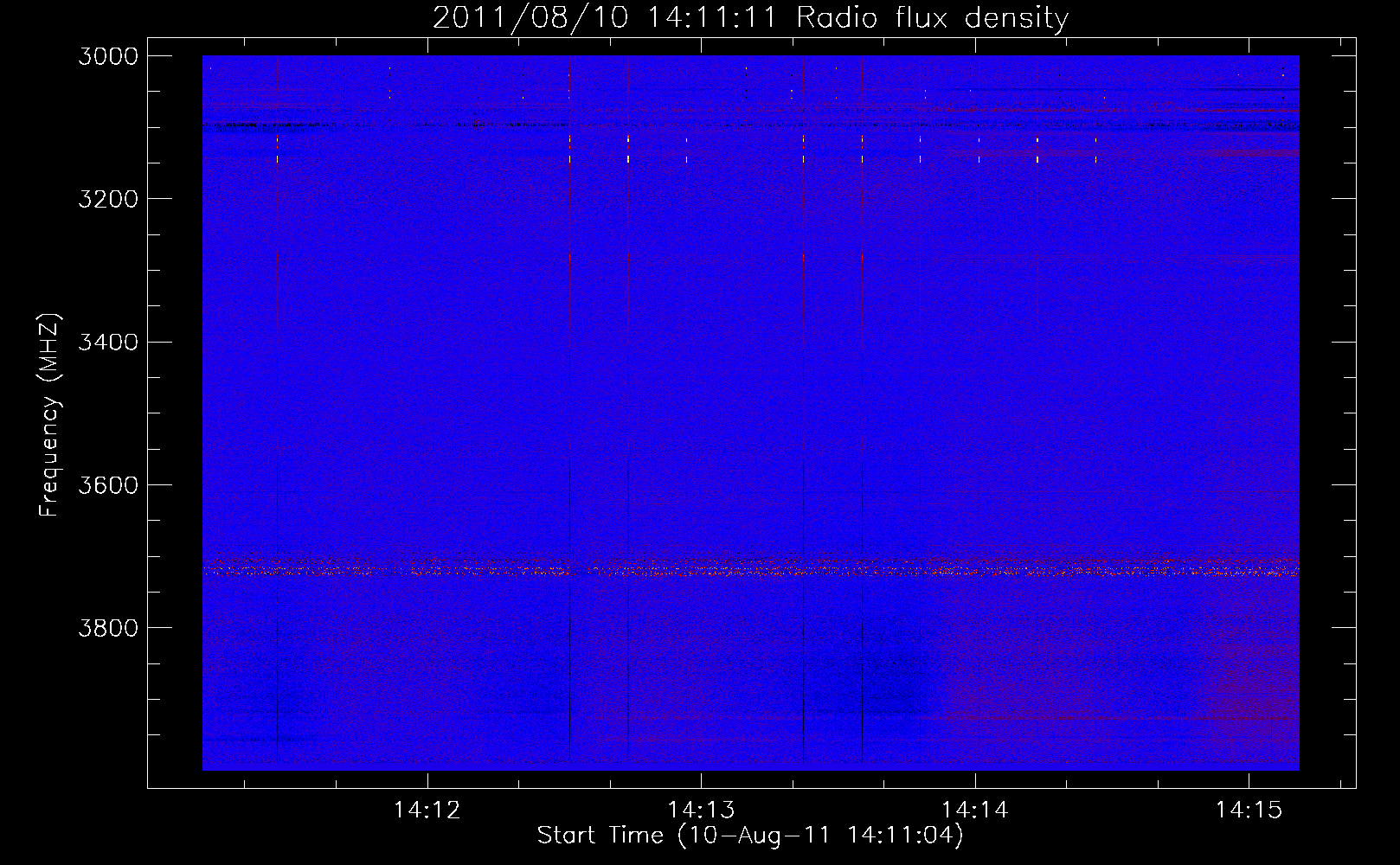Image resolution: width=1400 pixels, height=865 pixels.
Task: Click the 14:14 time tick label
Action: click(975, 811)
